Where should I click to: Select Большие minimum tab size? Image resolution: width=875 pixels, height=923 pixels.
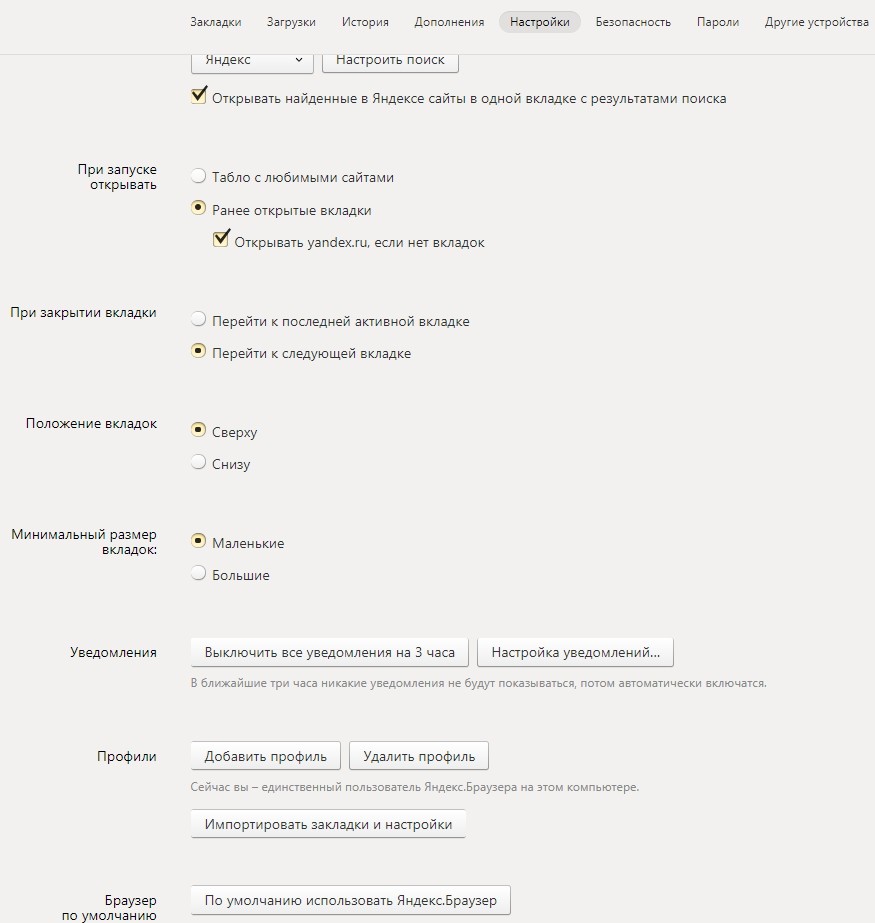click(198, 575)
